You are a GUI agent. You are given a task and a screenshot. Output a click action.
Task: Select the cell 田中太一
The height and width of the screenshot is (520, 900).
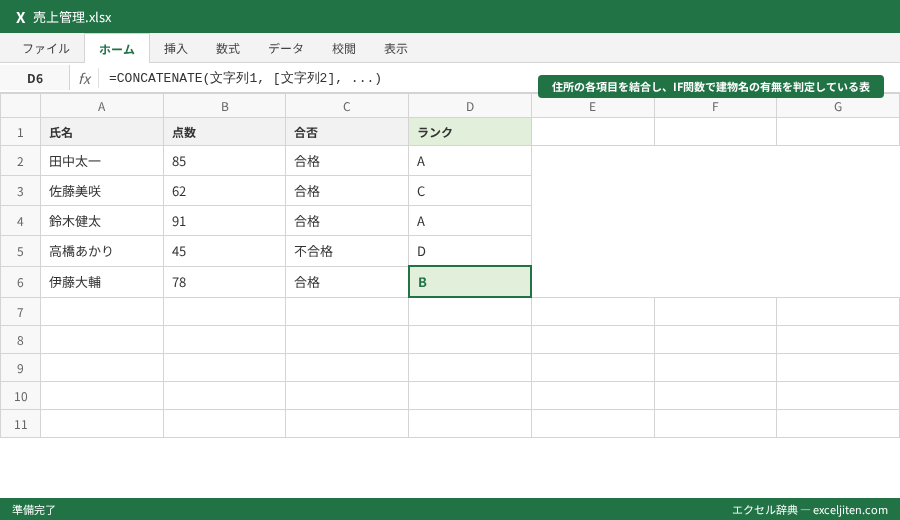coord(102,161)
